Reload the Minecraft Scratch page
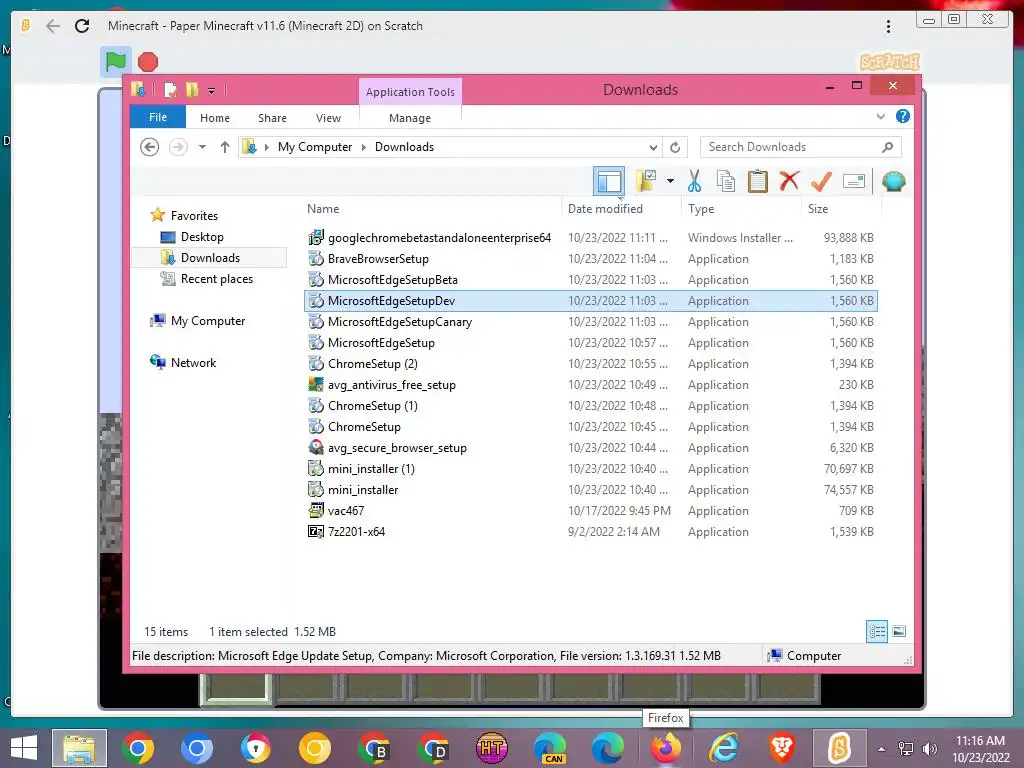This screenshot has width=1024, height=768. coord(82,26)
